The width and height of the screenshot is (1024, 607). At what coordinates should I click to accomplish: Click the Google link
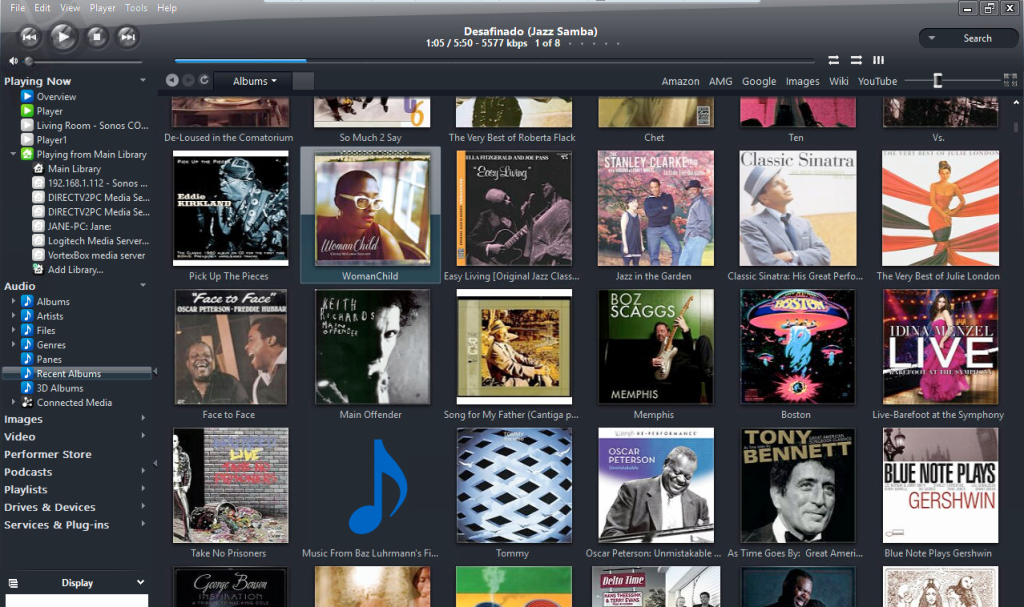pyautogui.click(x=759, y=81)
